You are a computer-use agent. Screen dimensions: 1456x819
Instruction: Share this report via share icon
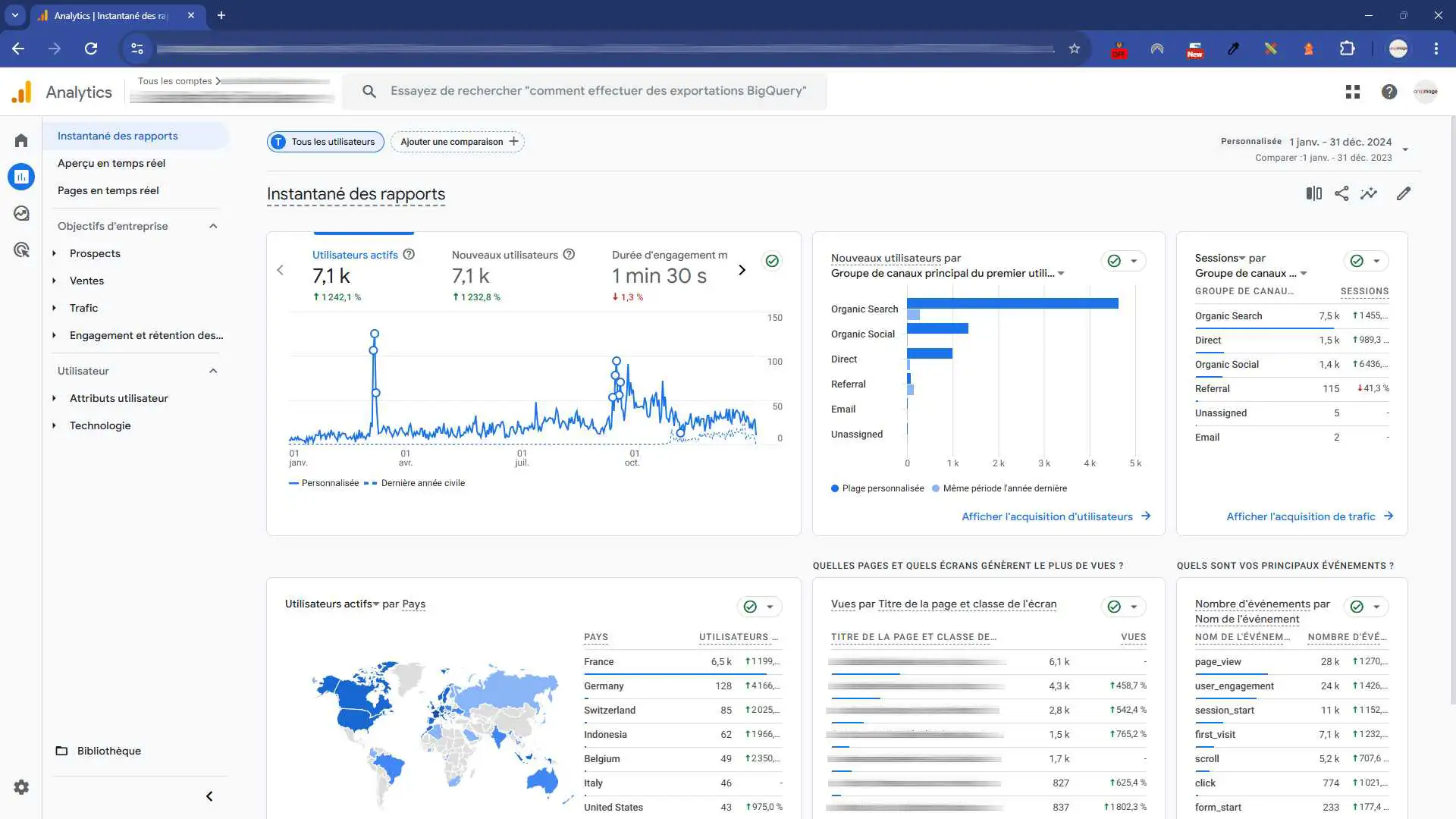(x=1341, y=194)
